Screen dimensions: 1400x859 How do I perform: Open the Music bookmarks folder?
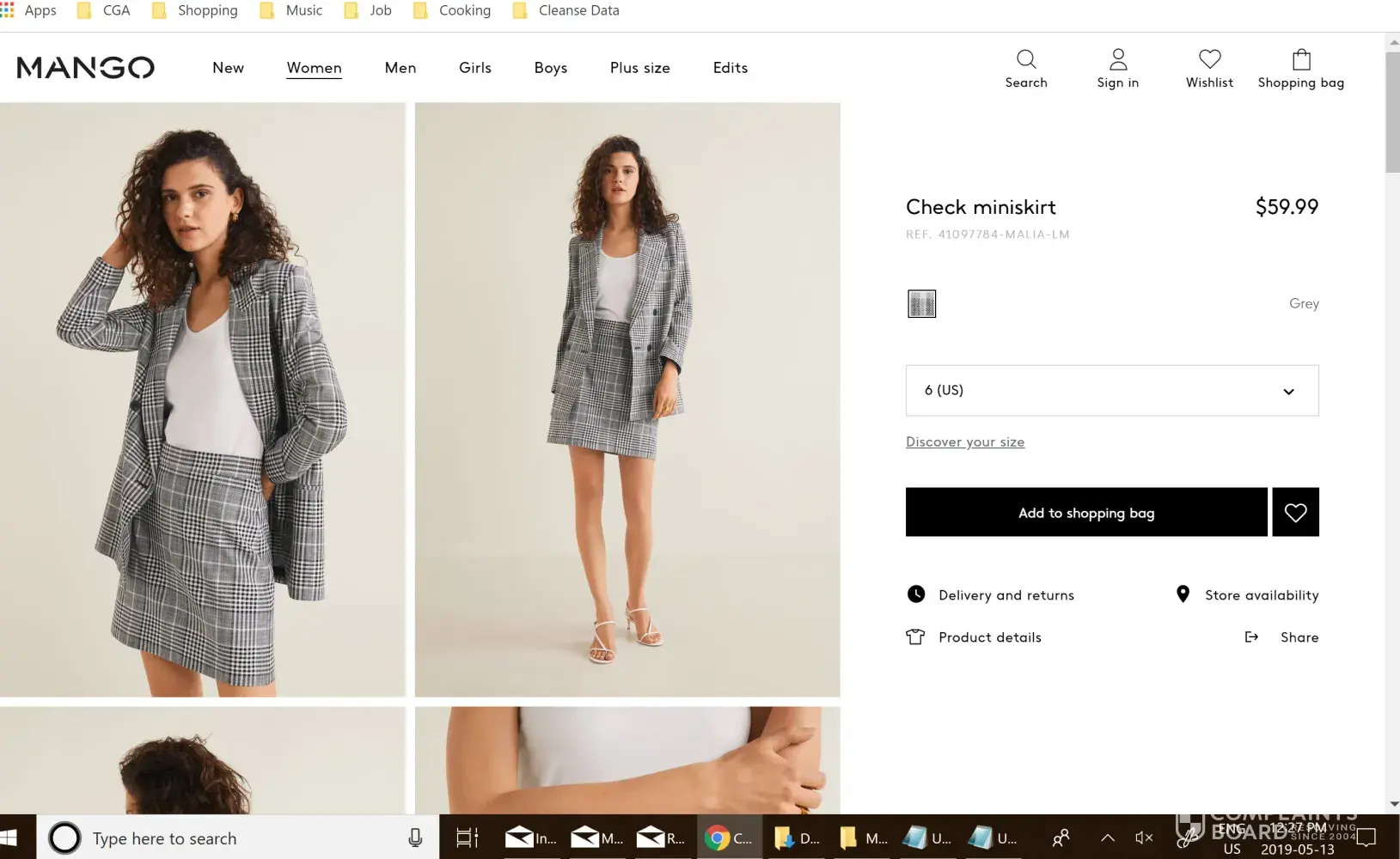(x=291, y=10)
